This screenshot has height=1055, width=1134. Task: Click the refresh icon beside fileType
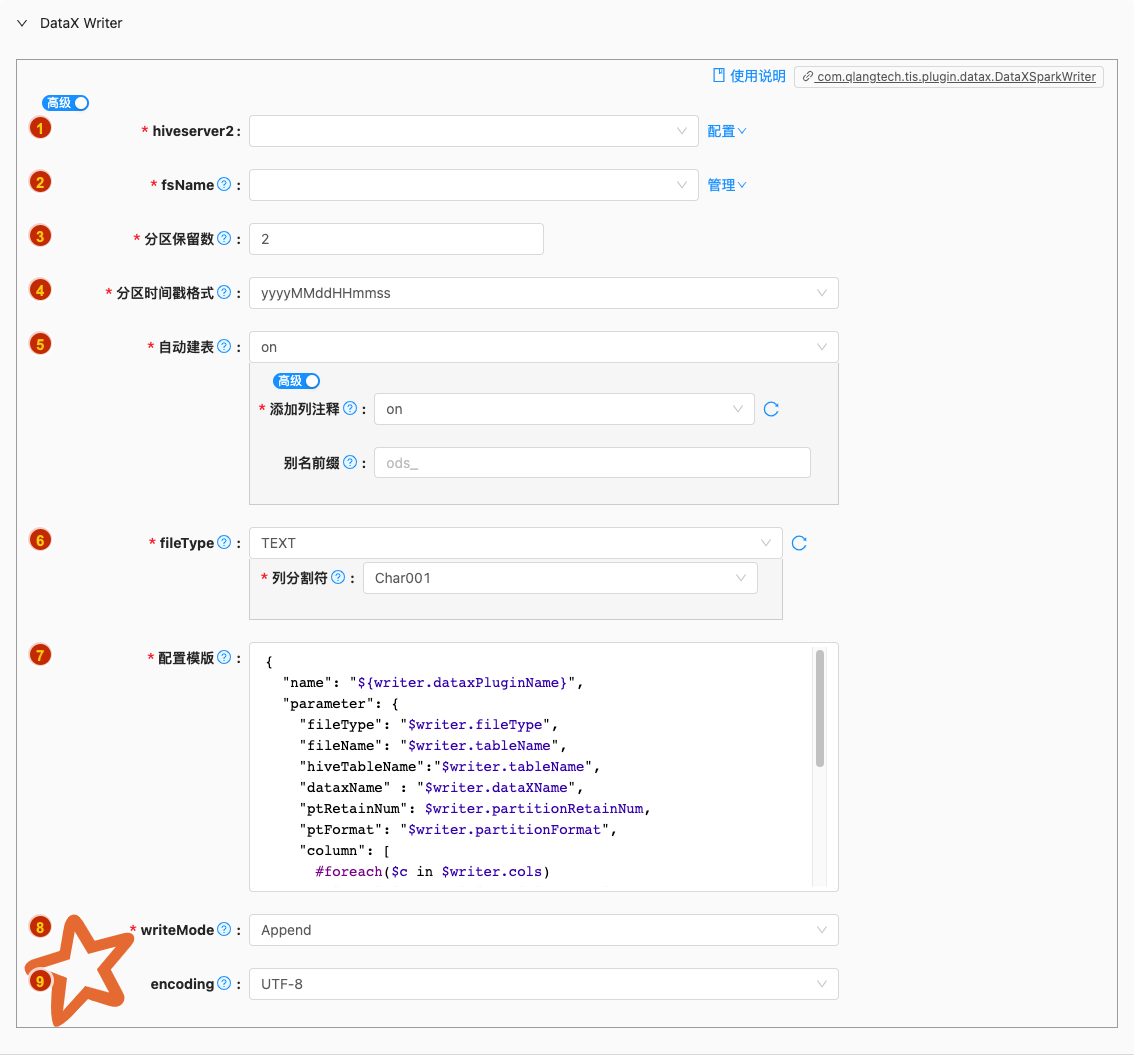point(799,543)
